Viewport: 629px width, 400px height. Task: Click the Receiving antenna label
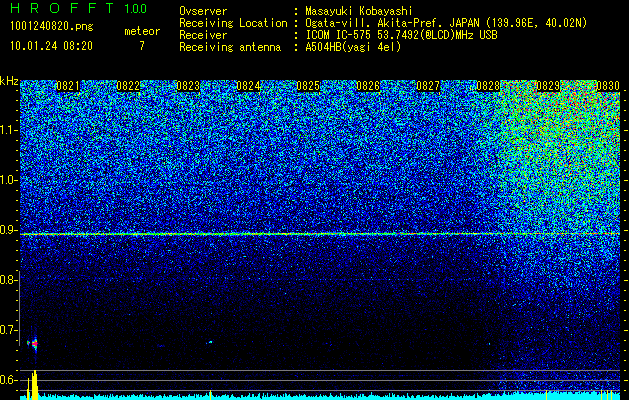tap(230, 47)
